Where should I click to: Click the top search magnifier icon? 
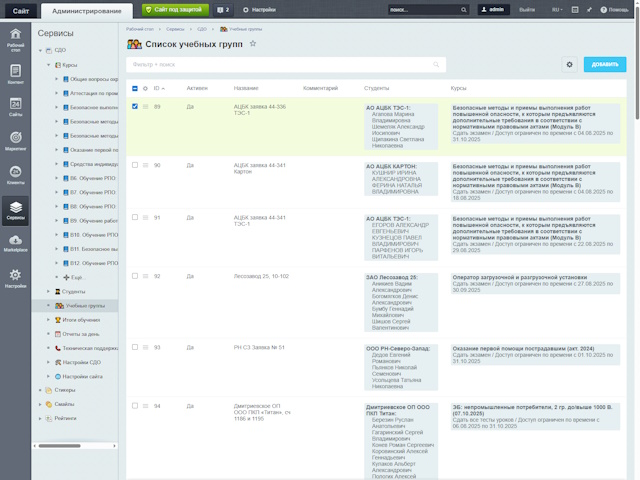464,10
